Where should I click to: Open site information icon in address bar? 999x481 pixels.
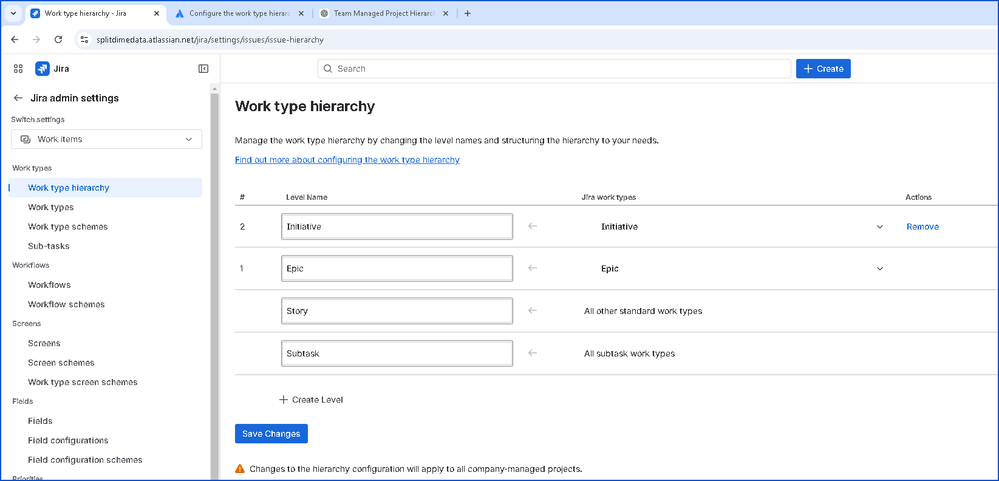click(x=83, y=39)
